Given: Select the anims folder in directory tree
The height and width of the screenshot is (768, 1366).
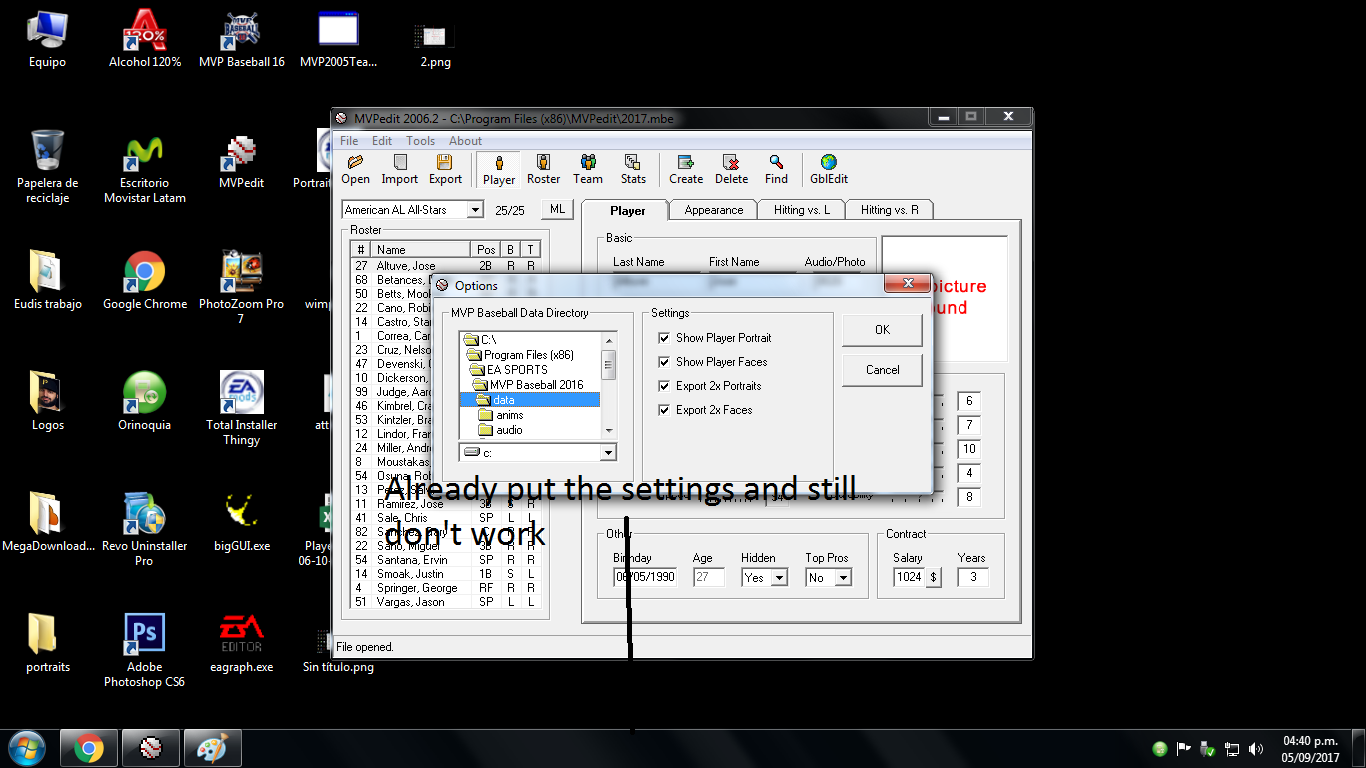Looking at the screenshot, I should (500, 415).
